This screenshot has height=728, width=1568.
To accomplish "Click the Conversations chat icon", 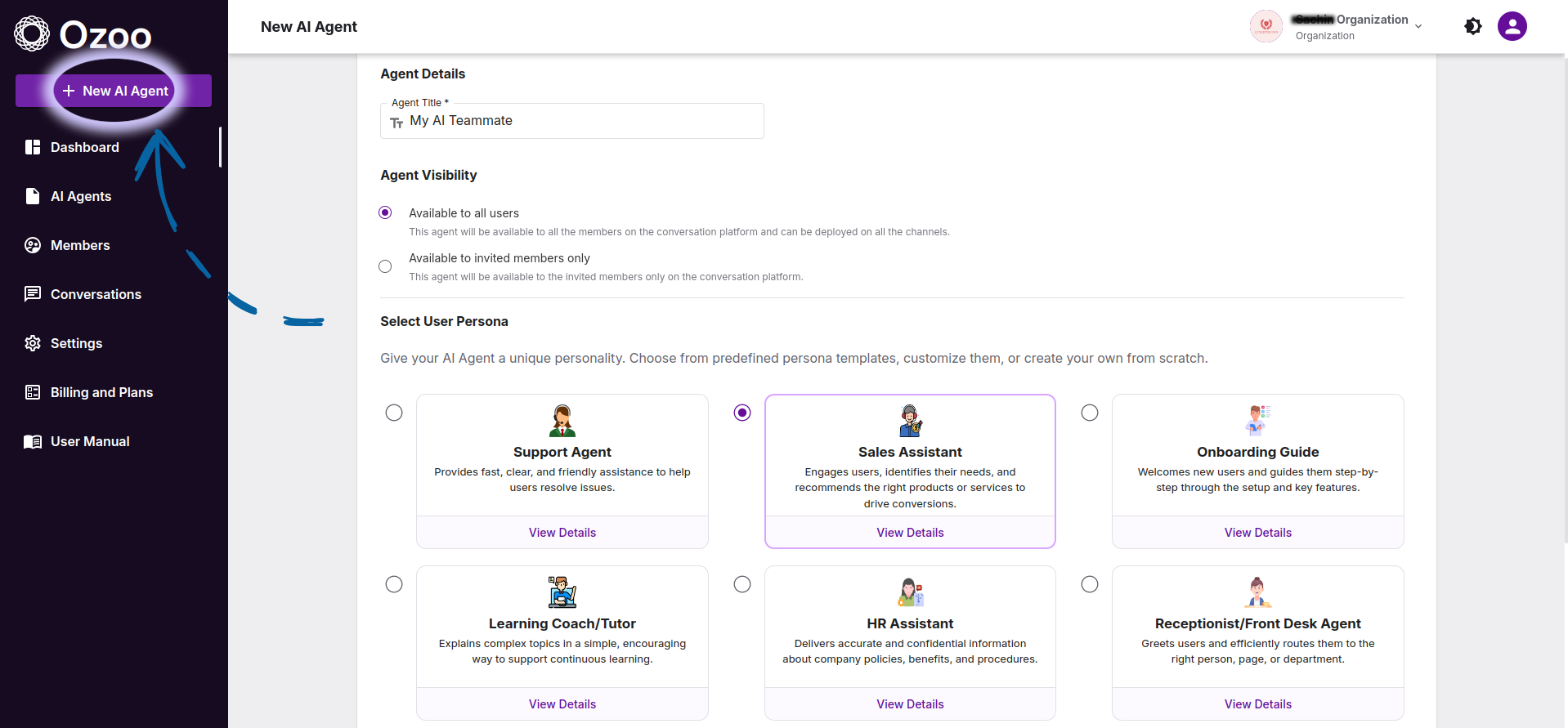I will (33, 294).
